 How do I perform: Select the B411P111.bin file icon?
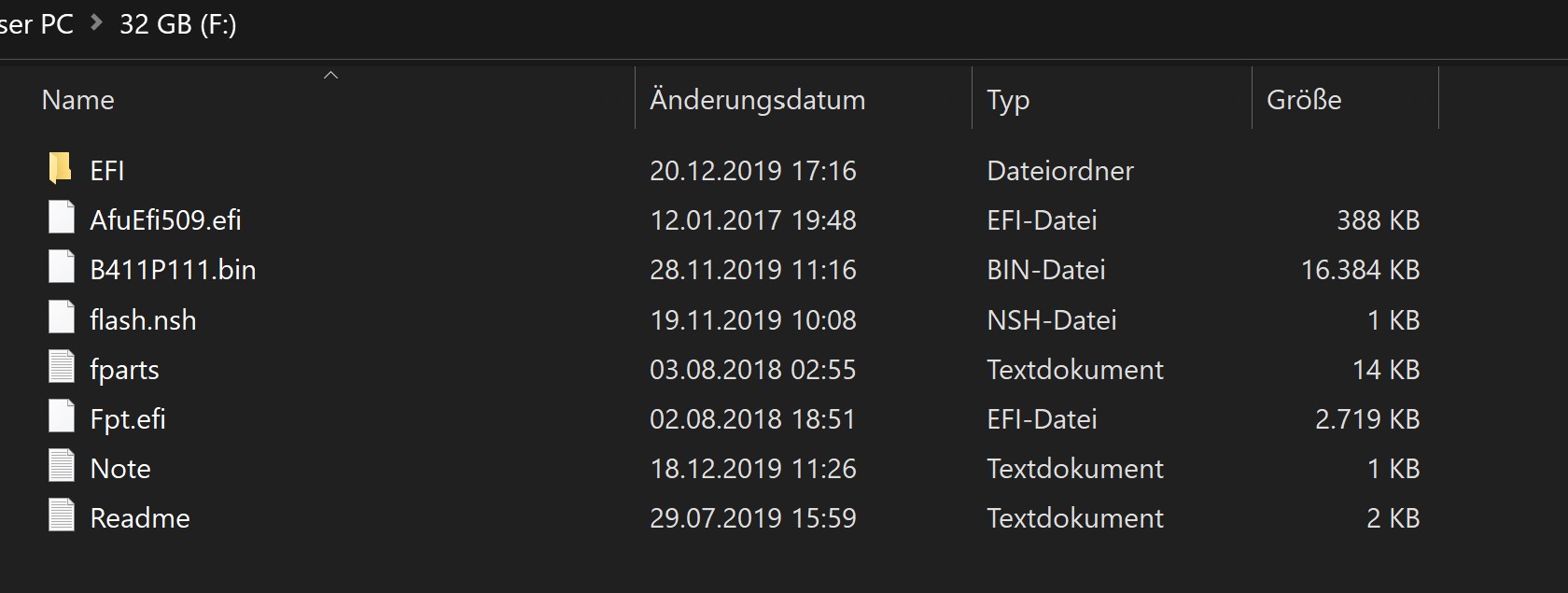point(61,268)
